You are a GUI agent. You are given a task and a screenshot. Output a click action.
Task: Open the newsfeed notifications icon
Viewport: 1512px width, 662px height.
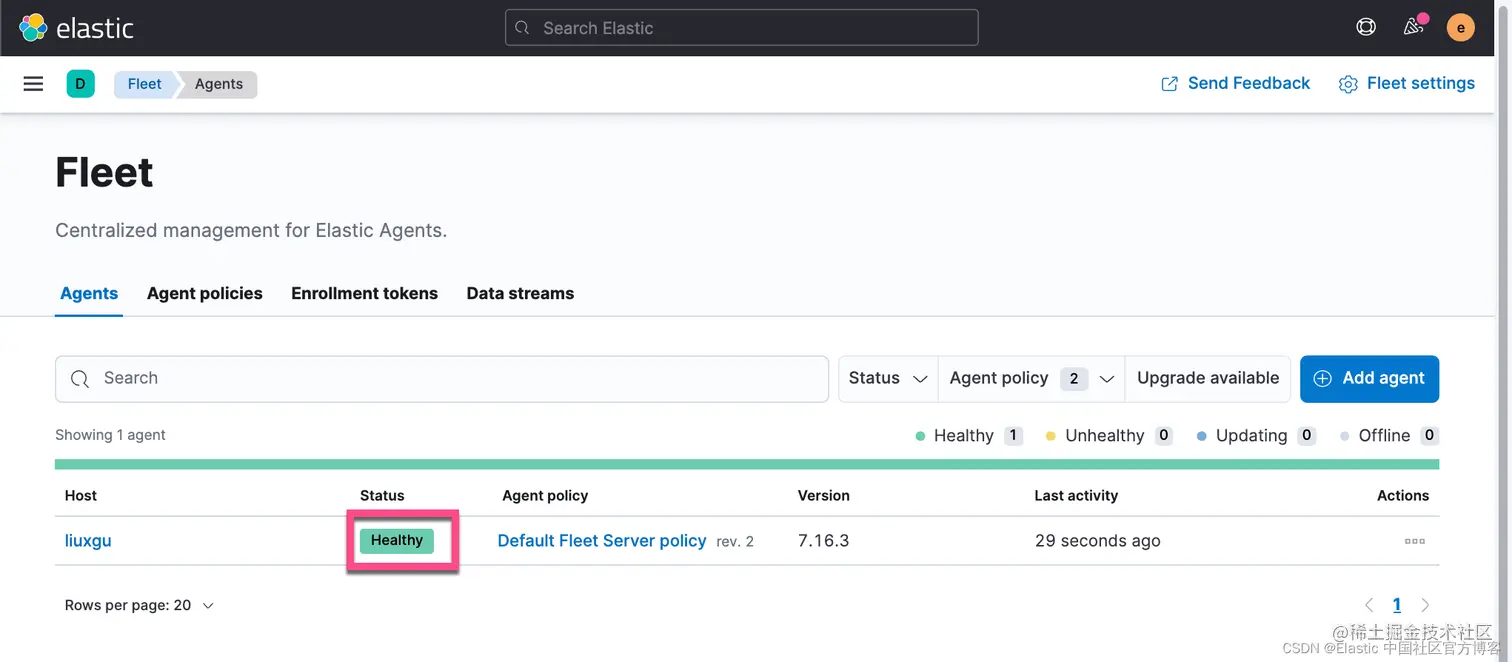pyautogui.click(x=1413, y=28)
